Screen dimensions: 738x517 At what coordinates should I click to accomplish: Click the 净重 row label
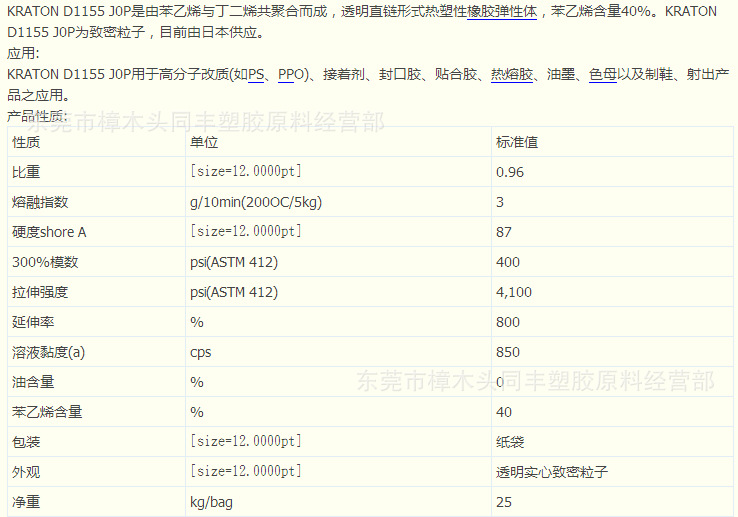point(26,502)
